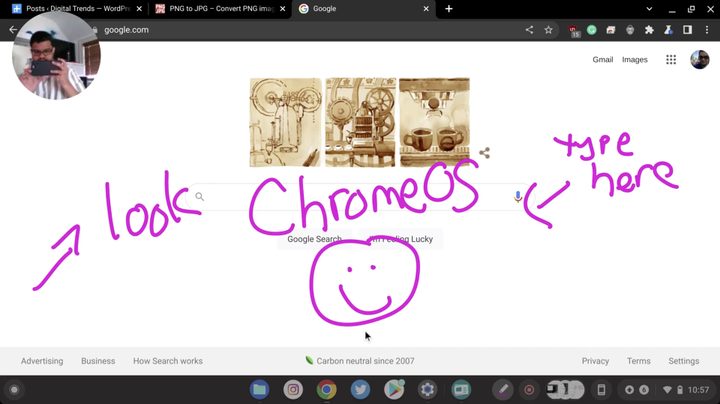Click the magnifier icon in search box
Viewport: 720px width, 404px height.
pos(199,196)
